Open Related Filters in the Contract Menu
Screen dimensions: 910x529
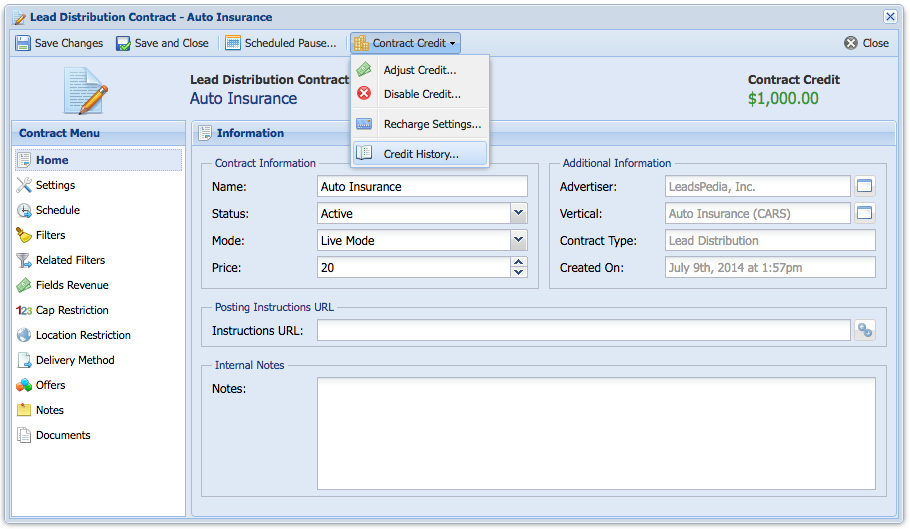click(98, 260)
